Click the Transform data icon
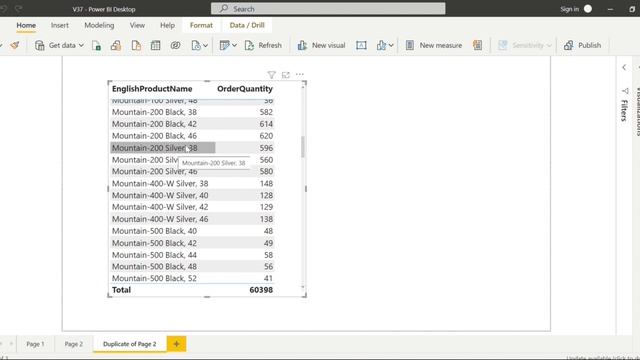640x360 pixels. click(224, 45)
